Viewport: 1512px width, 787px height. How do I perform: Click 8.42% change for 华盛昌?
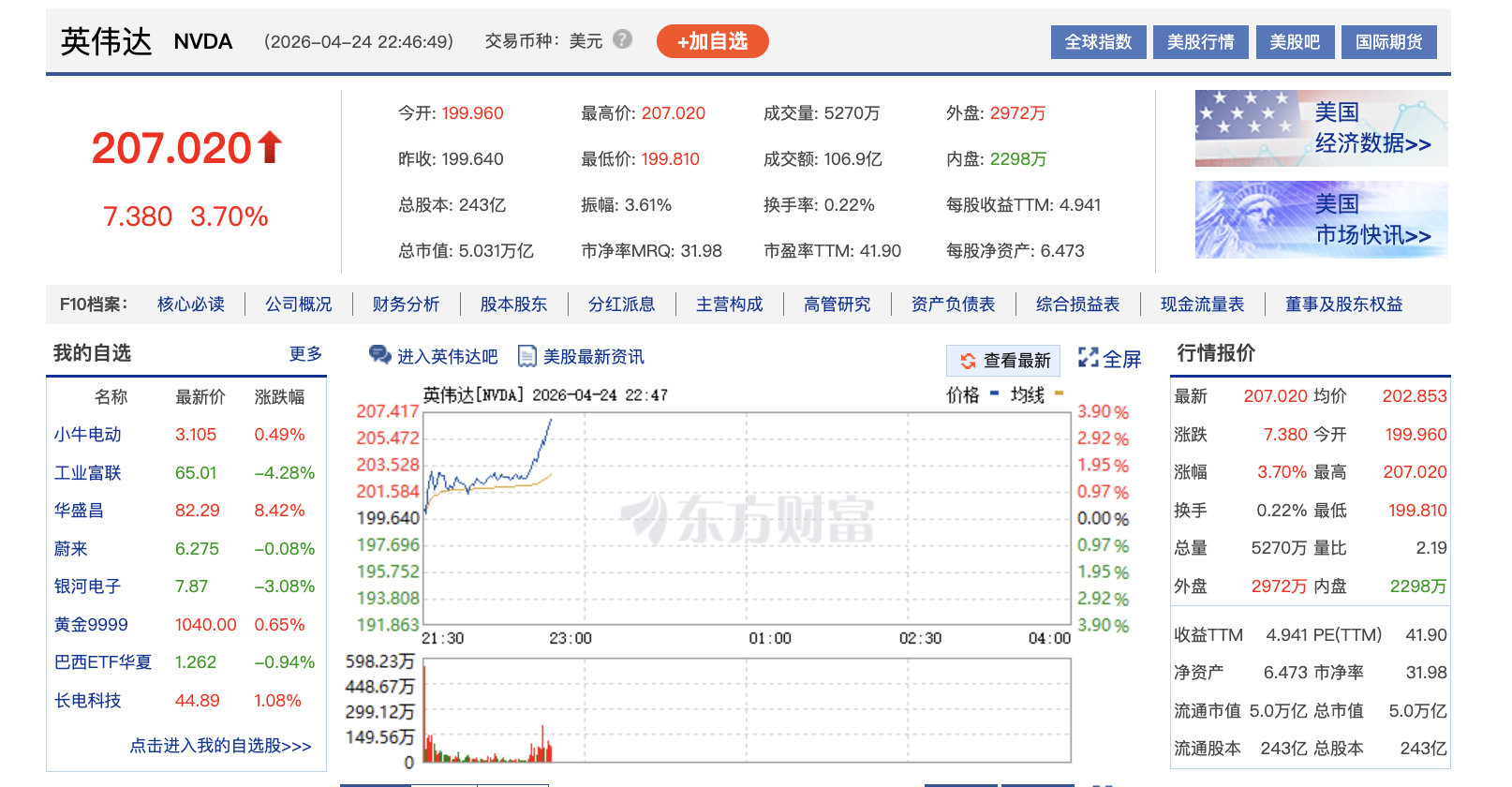[280, 511]
